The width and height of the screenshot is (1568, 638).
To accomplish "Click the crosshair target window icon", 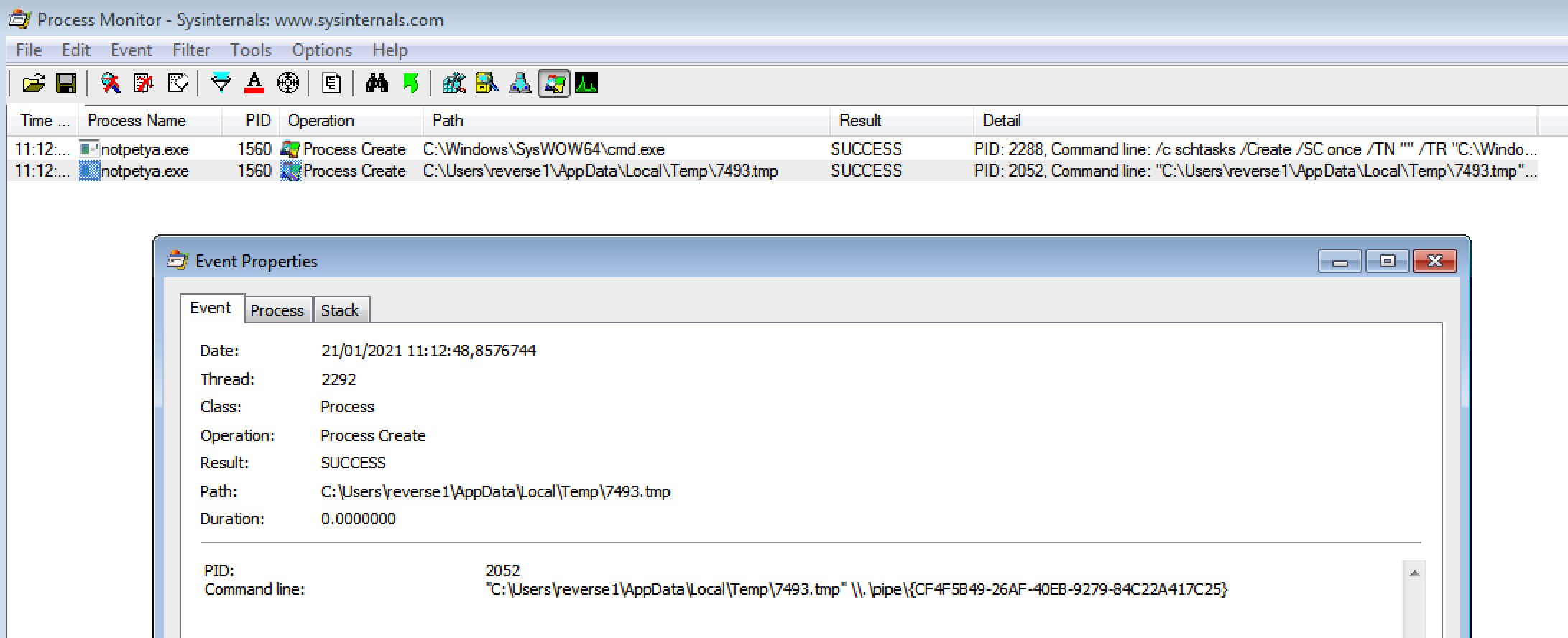I will [x=287, y=84].
